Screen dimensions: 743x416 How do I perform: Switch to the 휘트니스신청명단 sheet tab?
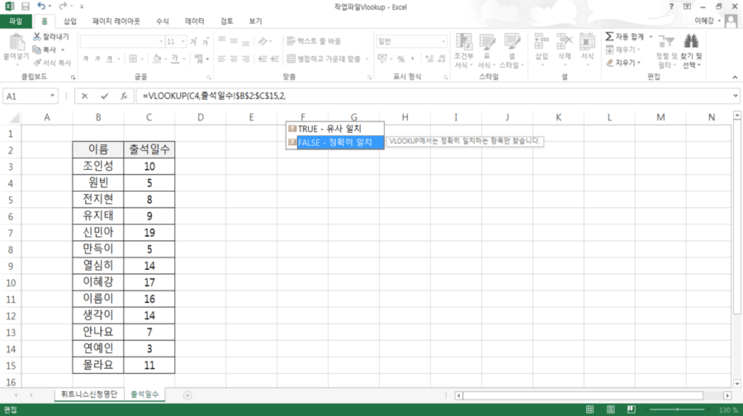tap(89, 394)
